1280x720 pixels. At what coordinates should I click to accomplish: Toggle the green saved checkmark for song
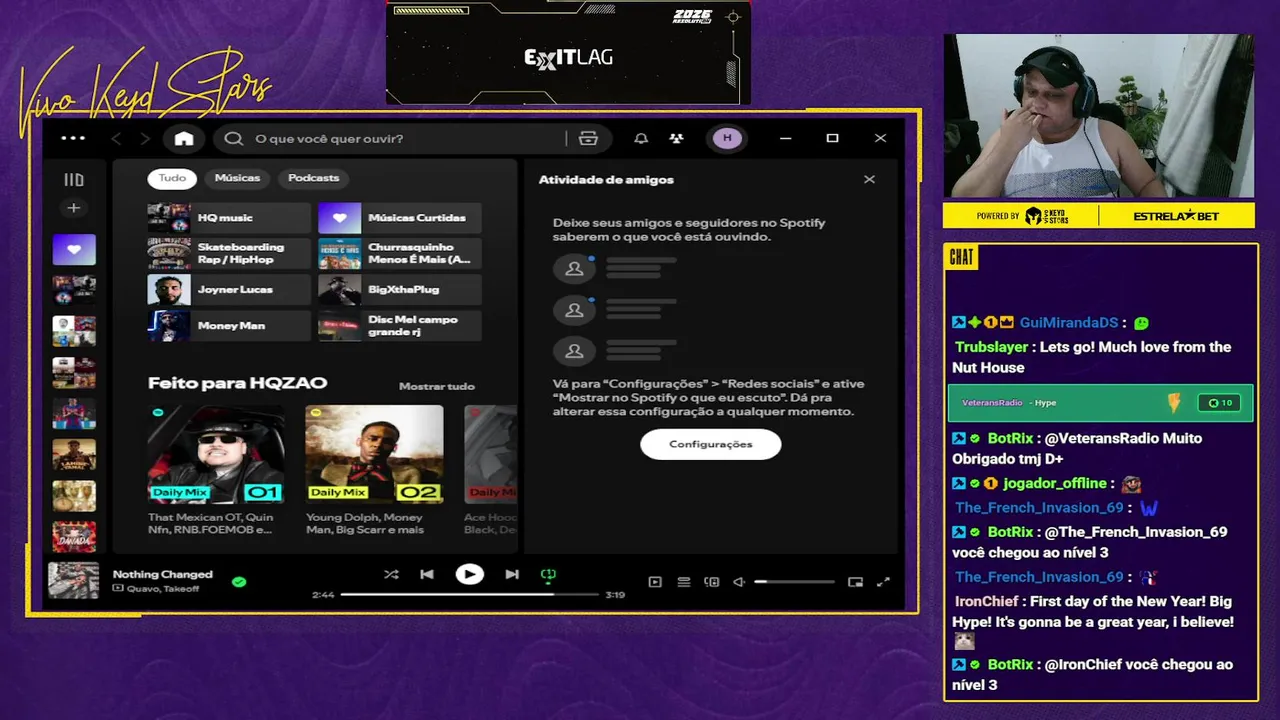239,581
